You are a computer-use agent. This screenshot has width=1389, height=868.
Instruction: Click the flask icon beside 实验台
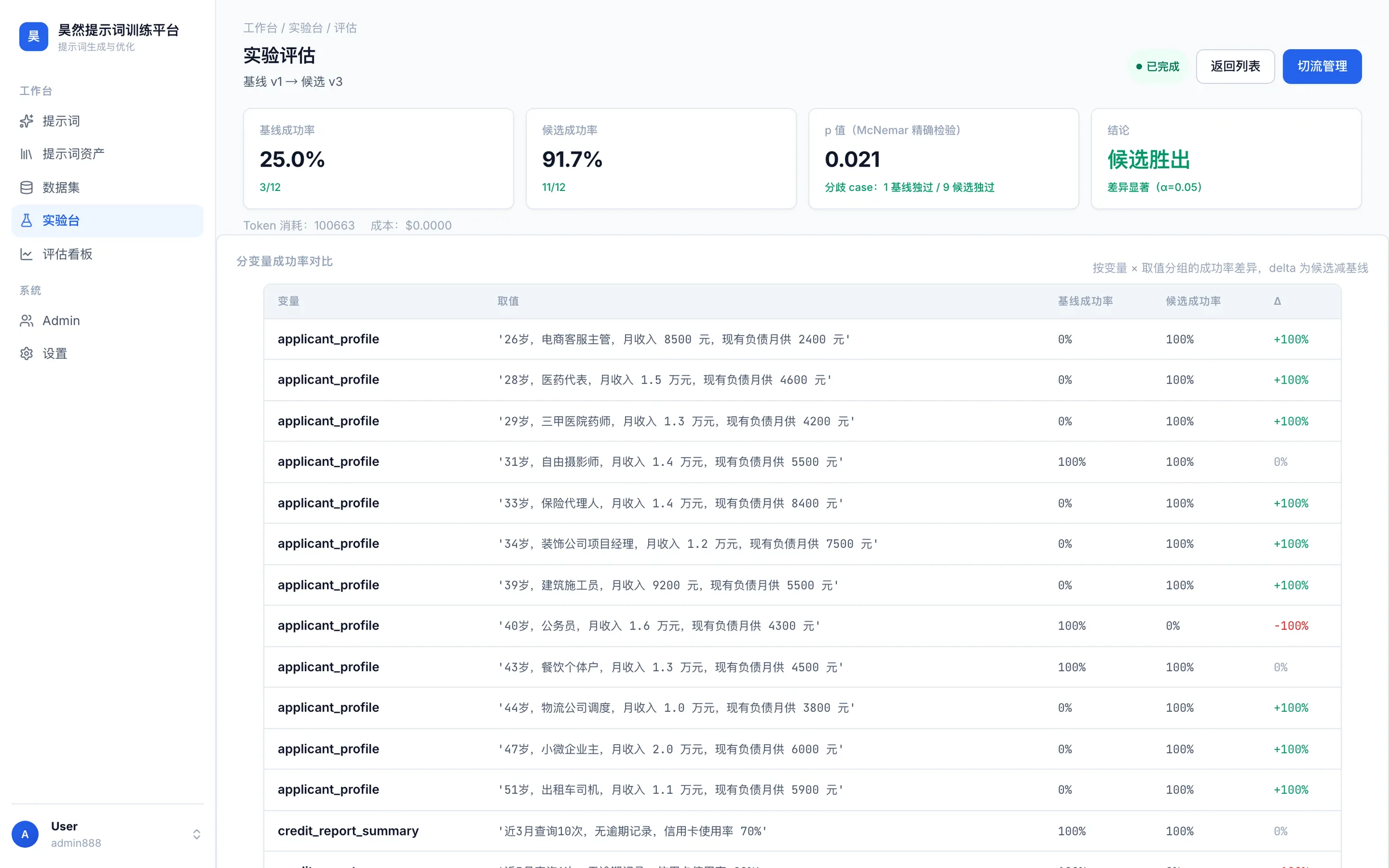pos(27,220)
